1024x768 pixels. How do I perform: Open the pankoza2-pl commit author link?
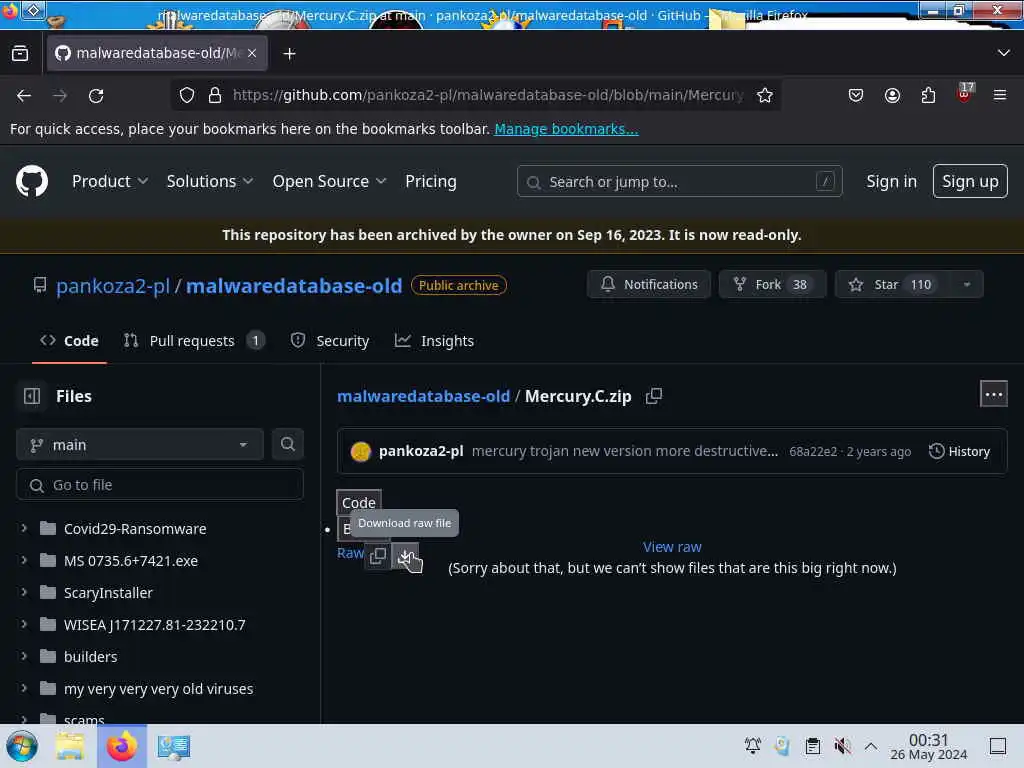tap(421, 451)
